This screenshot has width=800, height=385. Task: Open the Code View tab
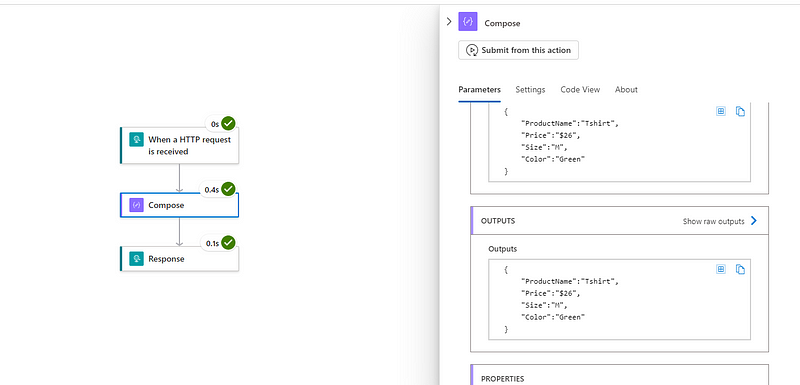[x=580, y=90]
